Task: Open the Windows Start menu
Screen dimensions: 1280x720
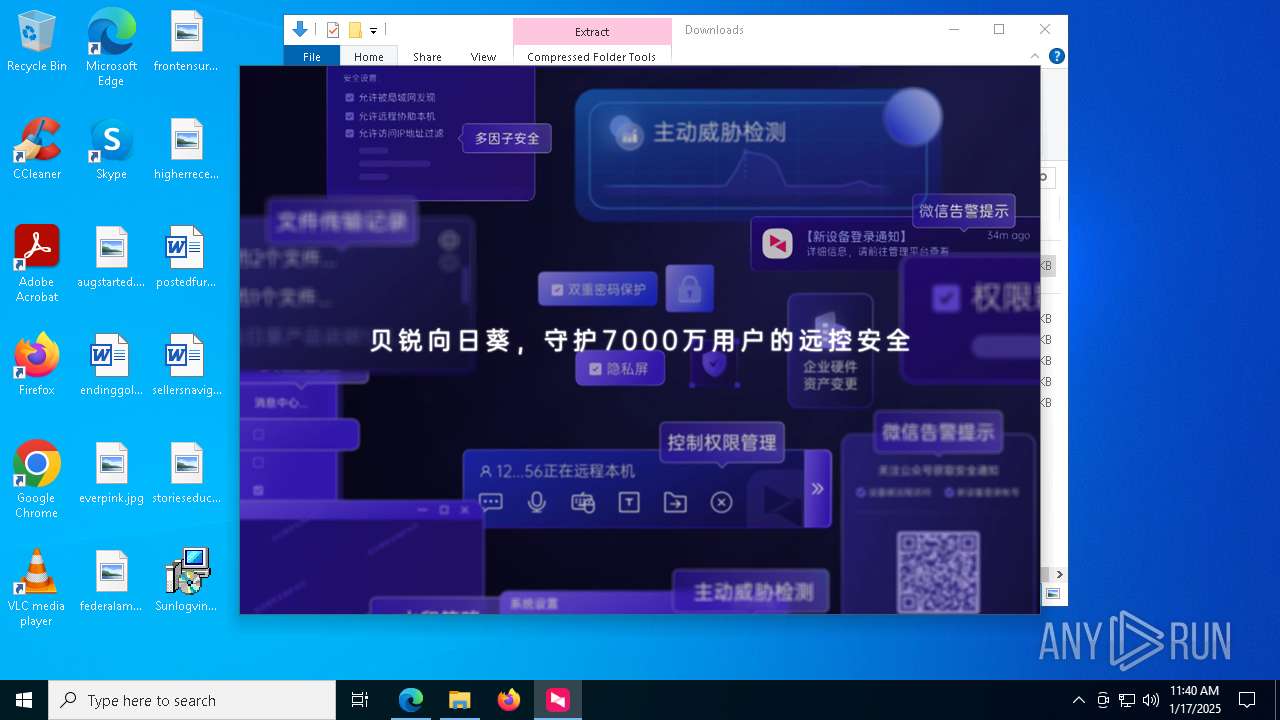Action: coord(24,700)
